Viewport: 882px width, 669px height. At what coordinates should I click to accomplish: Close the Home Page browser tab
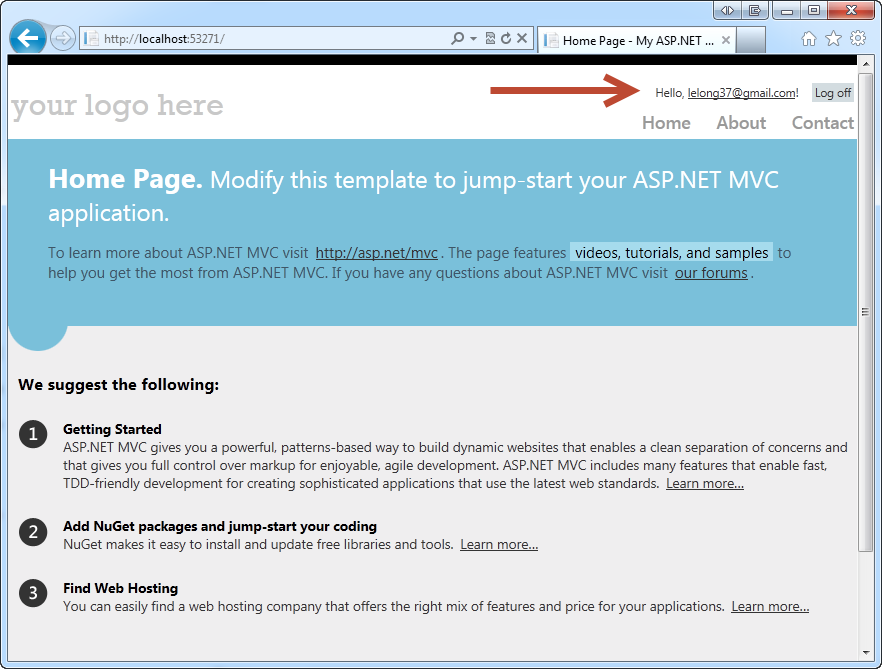pyautogui.click(x=726, y=41)
